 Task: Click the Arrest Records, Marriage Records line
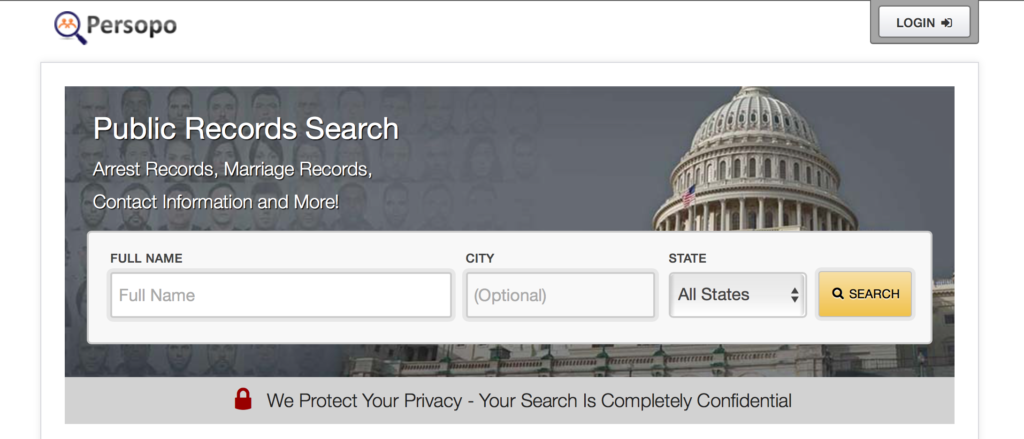click(232, 169)
